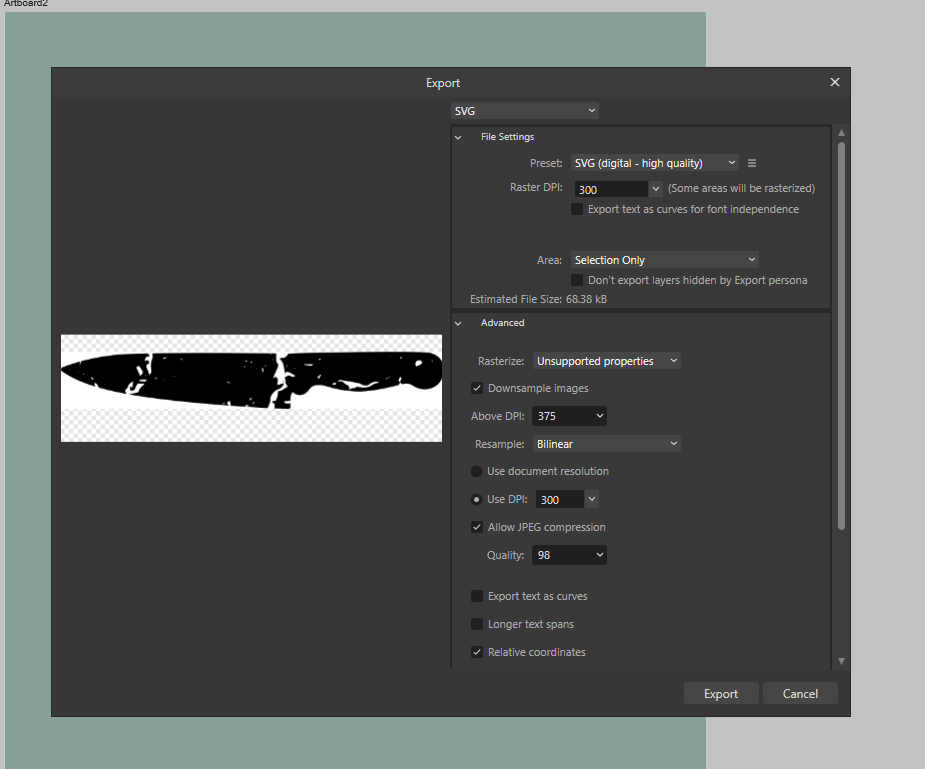Open the Rasterize Unsupported properties dropdown
Screen dimensions: 925x769
(606, 361)
